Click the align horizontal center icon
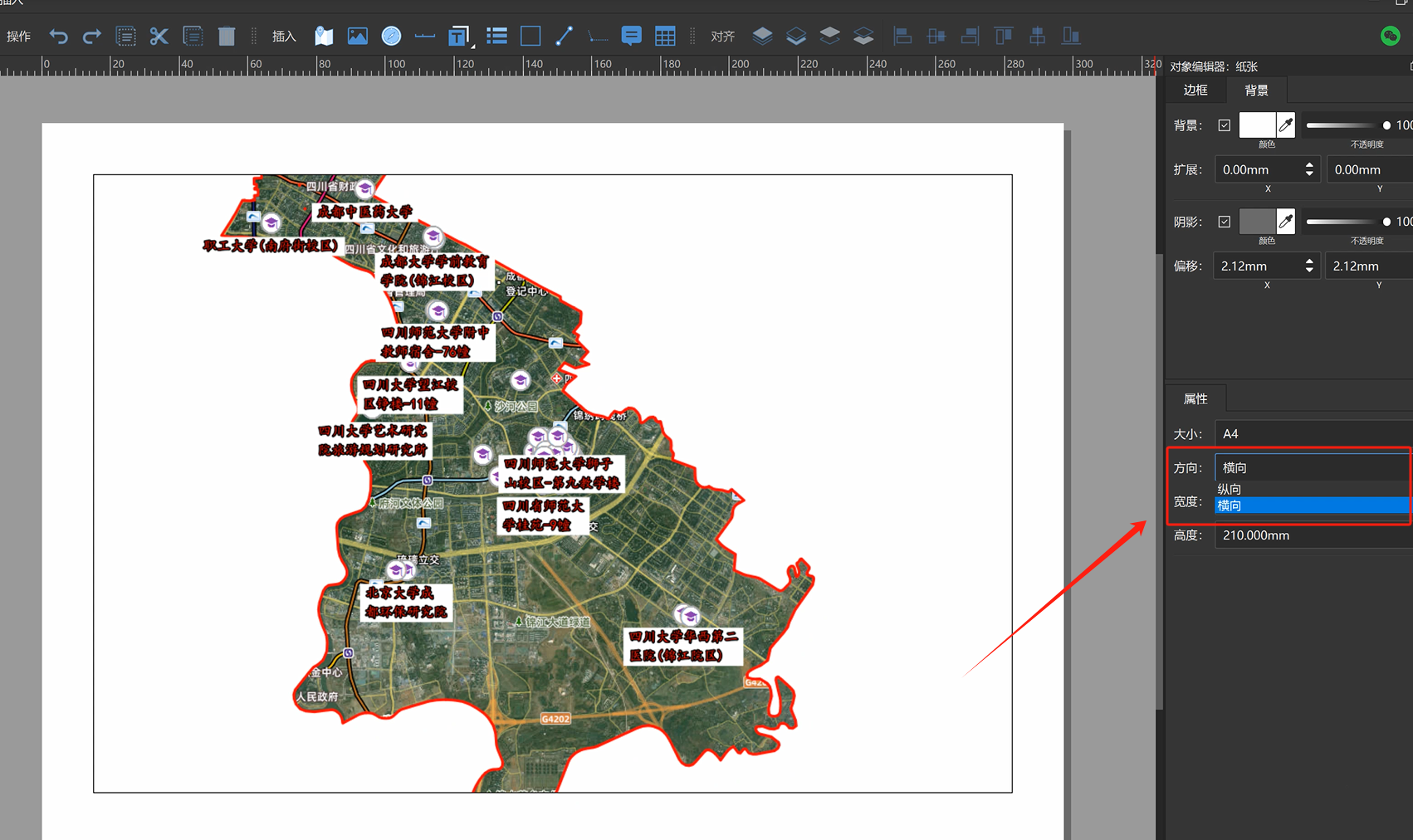Screen dimensions: 1413x840 click(x=936, y=36)
